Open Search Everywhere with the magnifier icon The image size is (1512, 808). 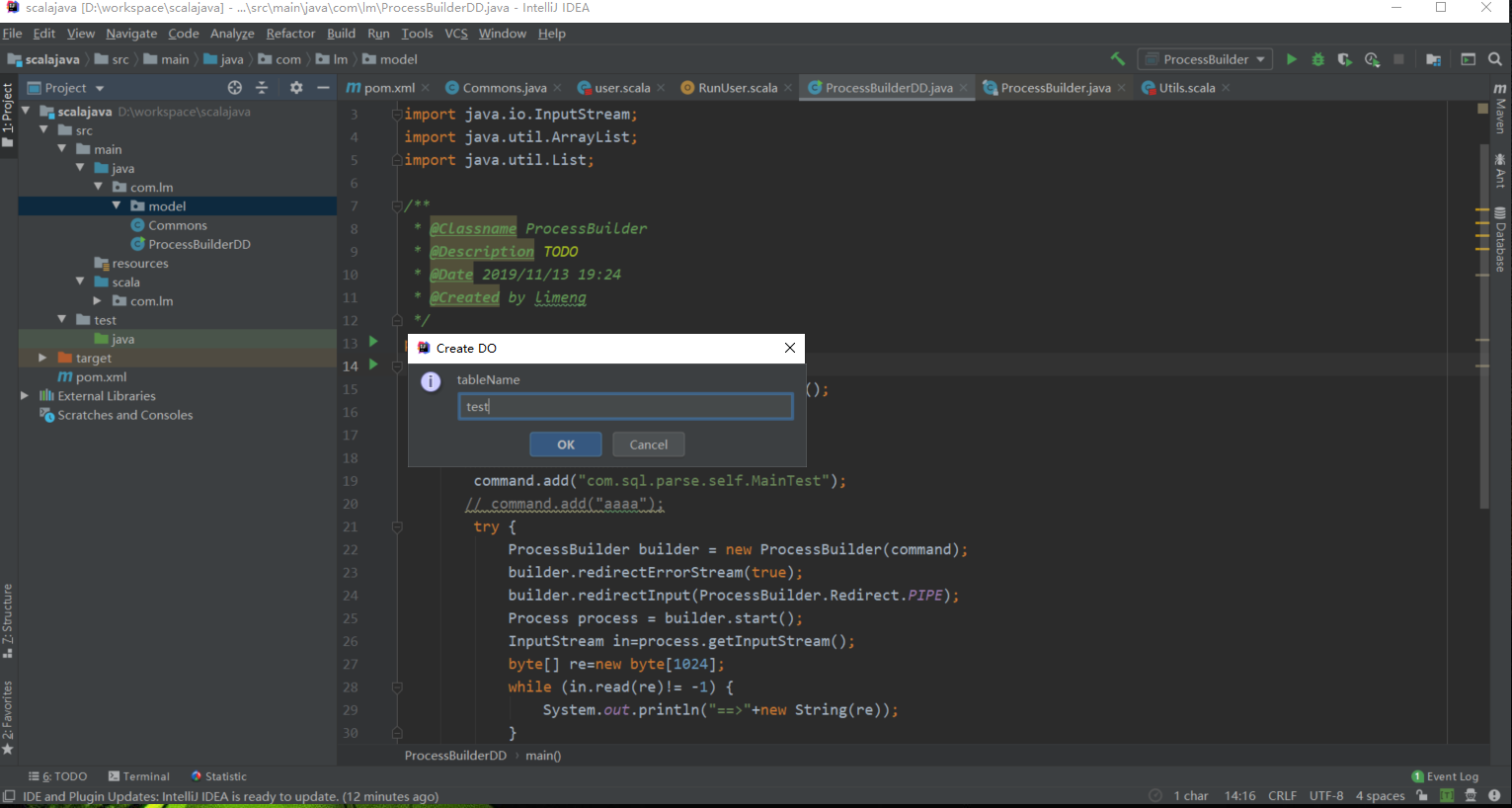tap(1494, 59)
